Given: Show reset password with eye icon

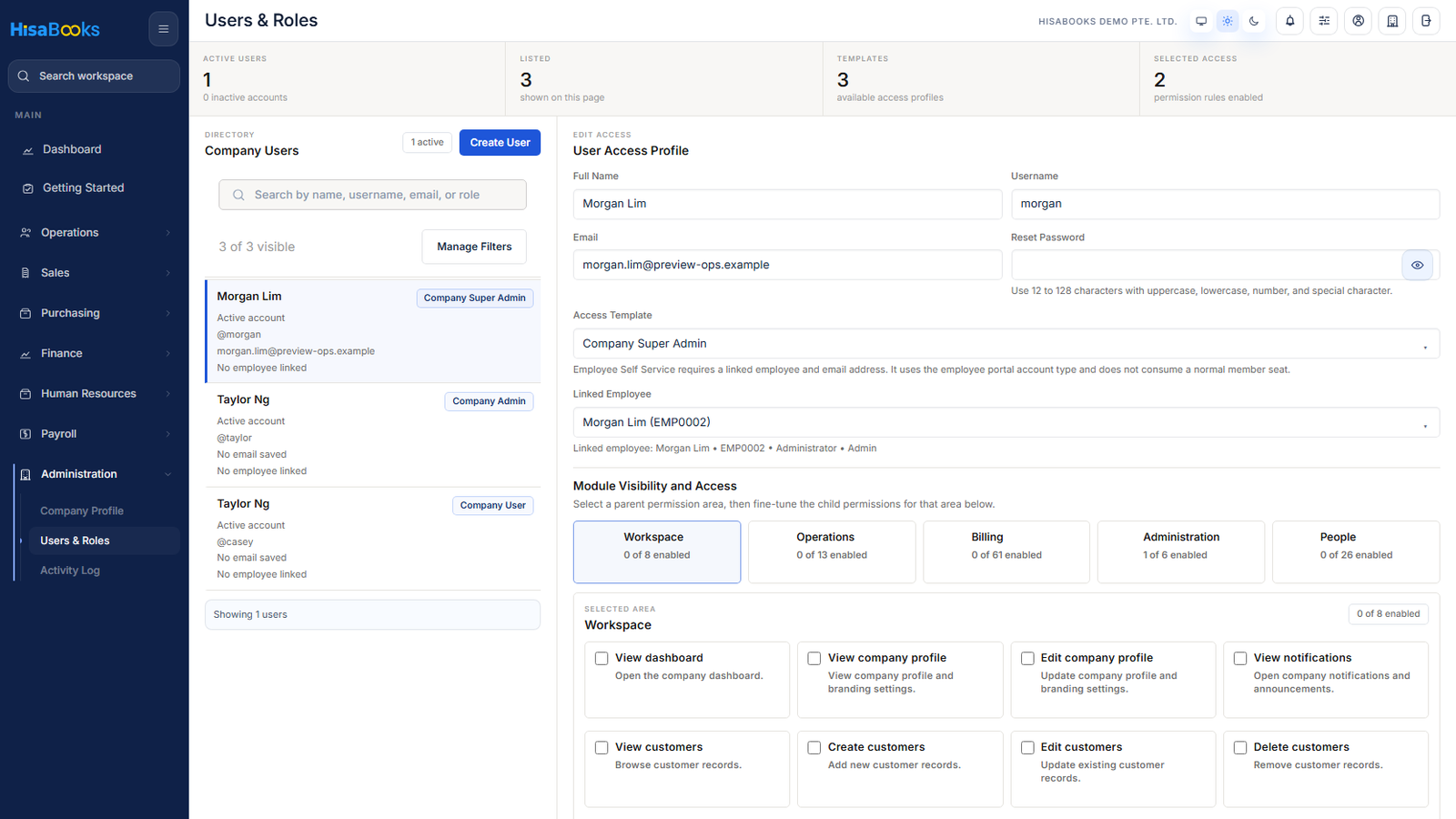Looking at the screenshot, I should pos(1417,266).
